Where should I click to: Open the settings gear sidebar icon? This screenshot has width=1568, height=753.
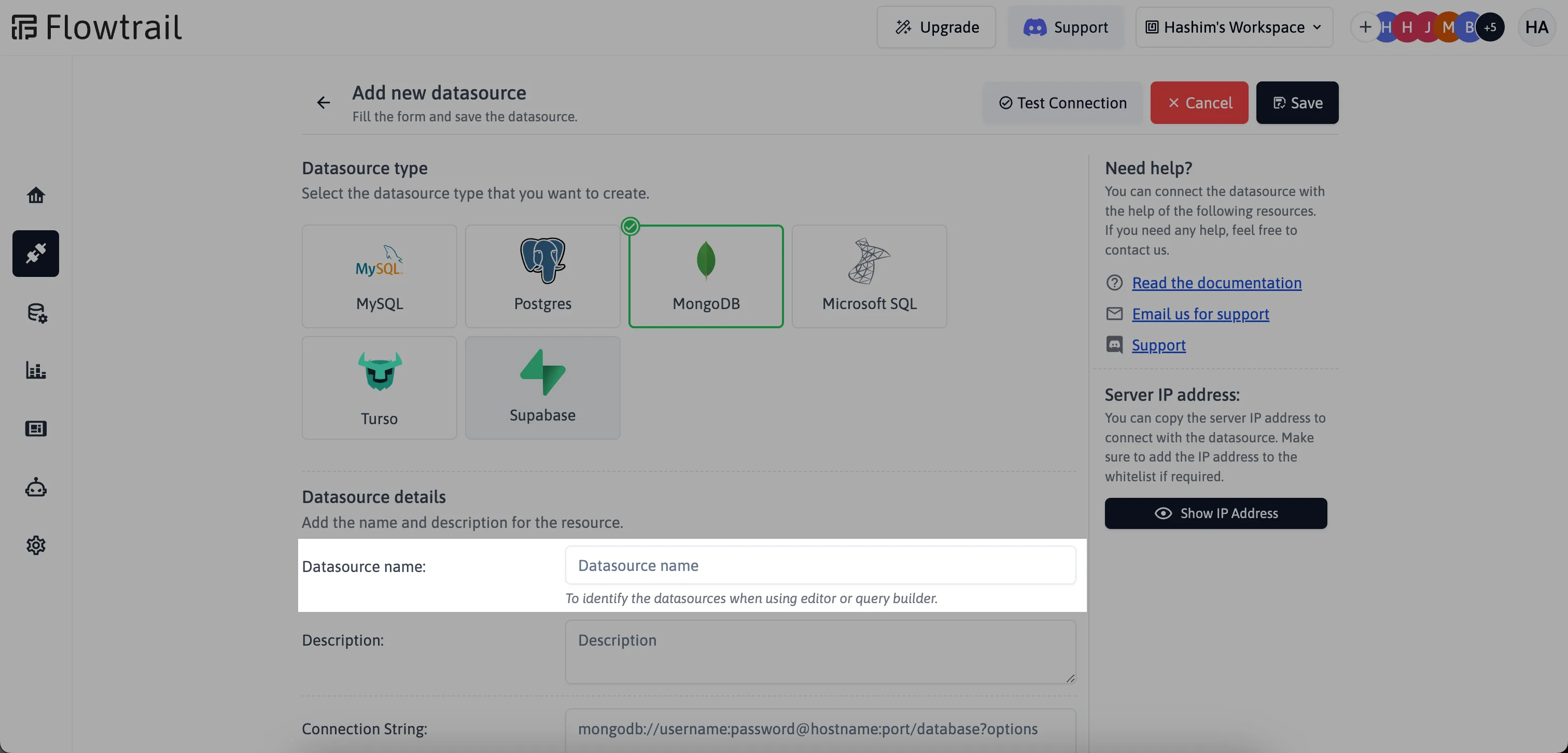[x=36, y=545]
